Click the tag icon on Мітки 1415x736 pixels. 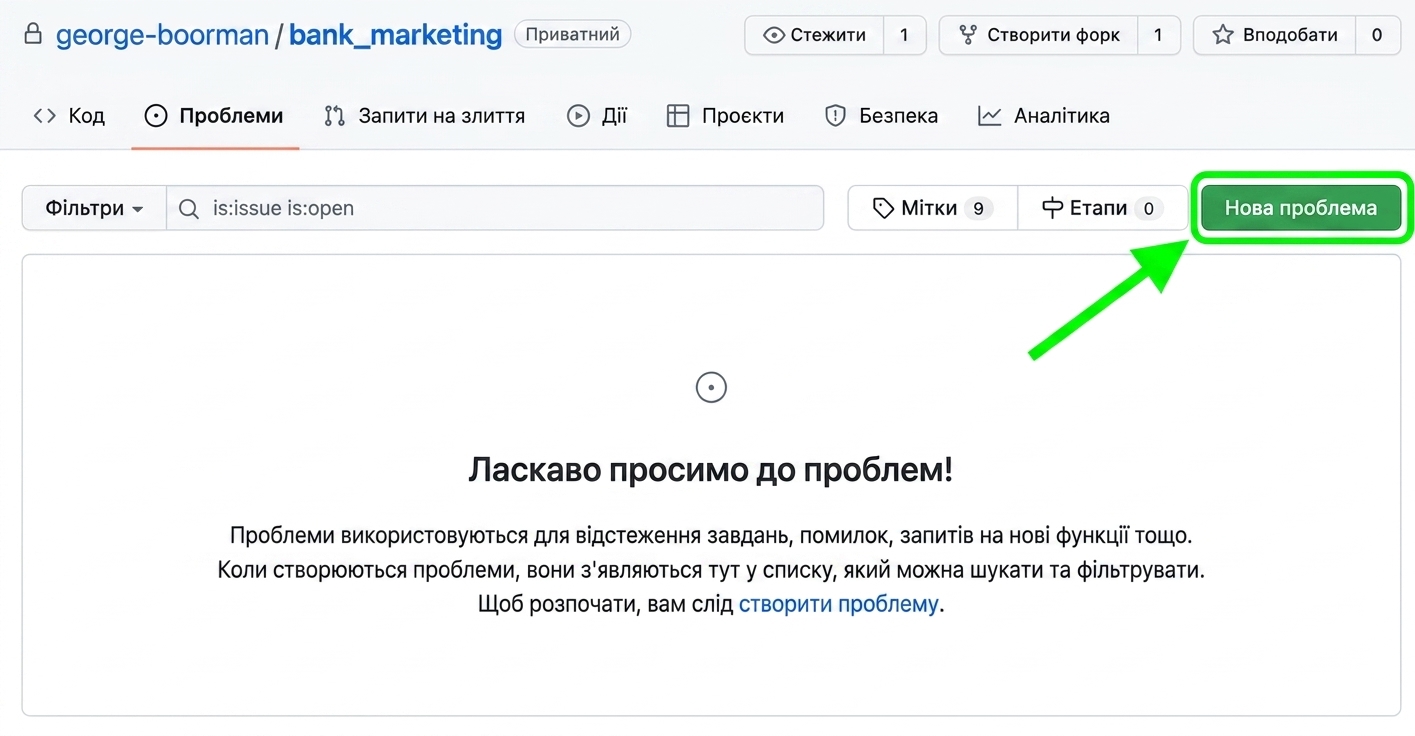[883, 208]
